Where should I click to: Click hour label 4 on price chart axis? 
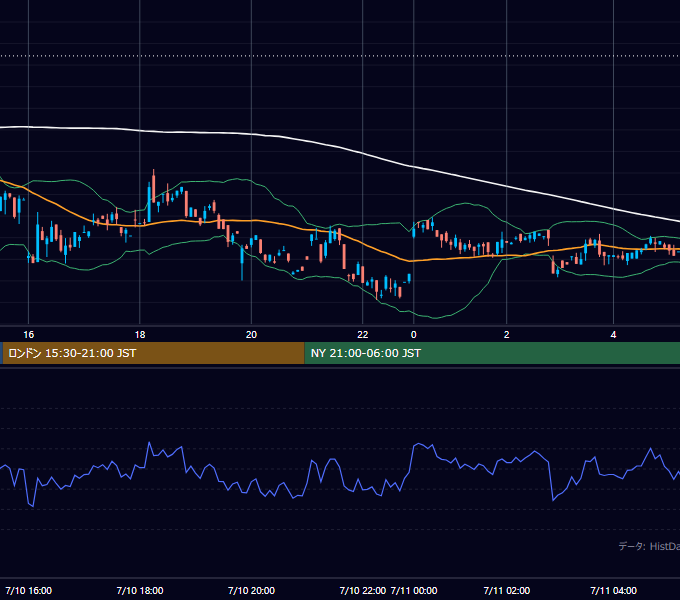[613, 335]
